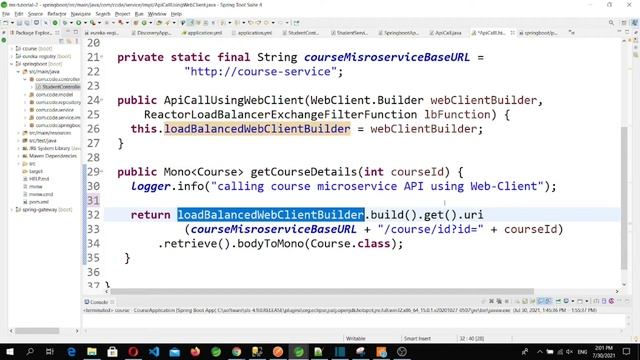The height and width of the screenshot is (360, 640).
Task: Expand JRE System Library node
Action: pos(18,149)
